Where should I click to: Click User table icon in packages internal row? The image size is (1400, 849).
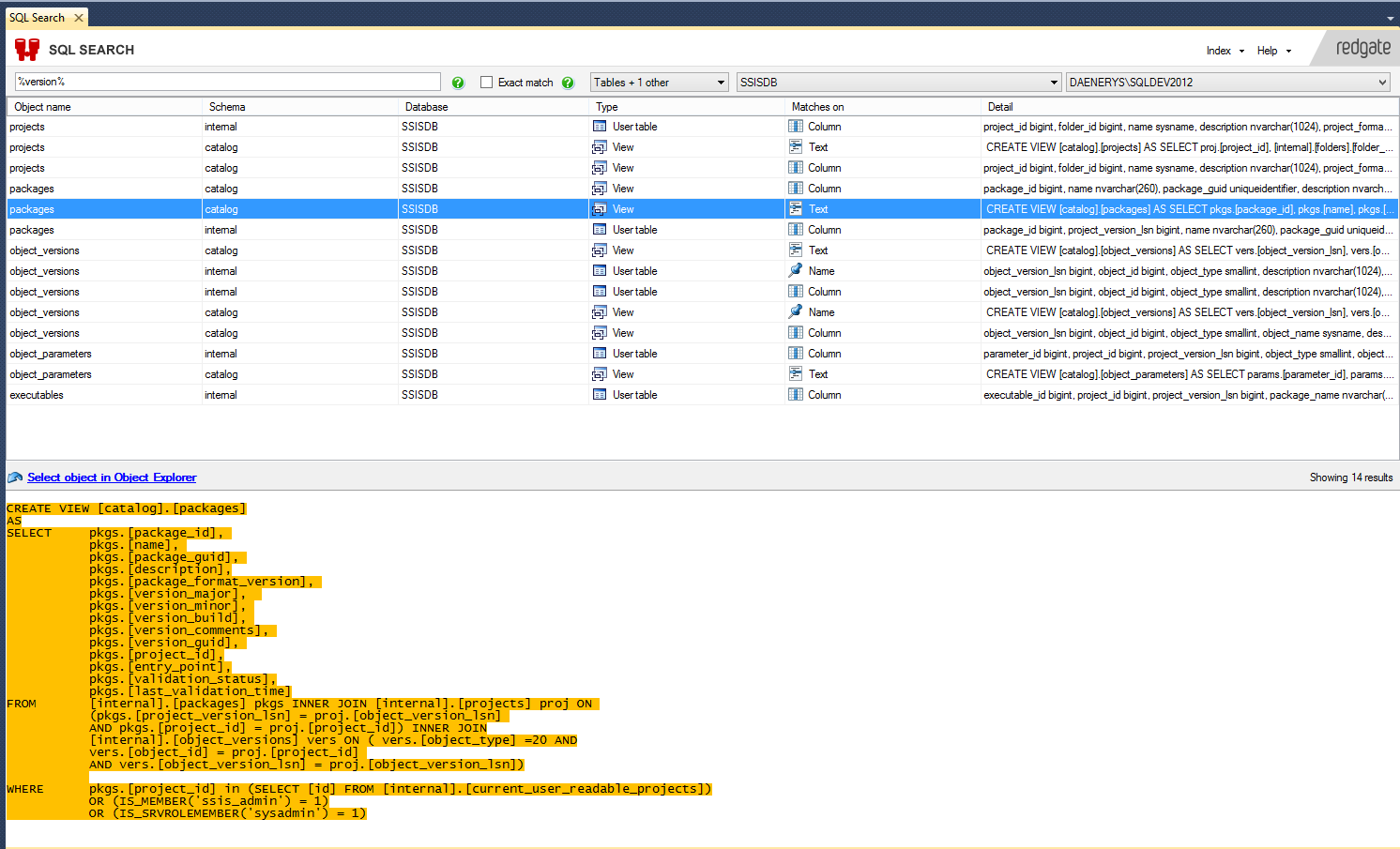(x=600, y=230)
